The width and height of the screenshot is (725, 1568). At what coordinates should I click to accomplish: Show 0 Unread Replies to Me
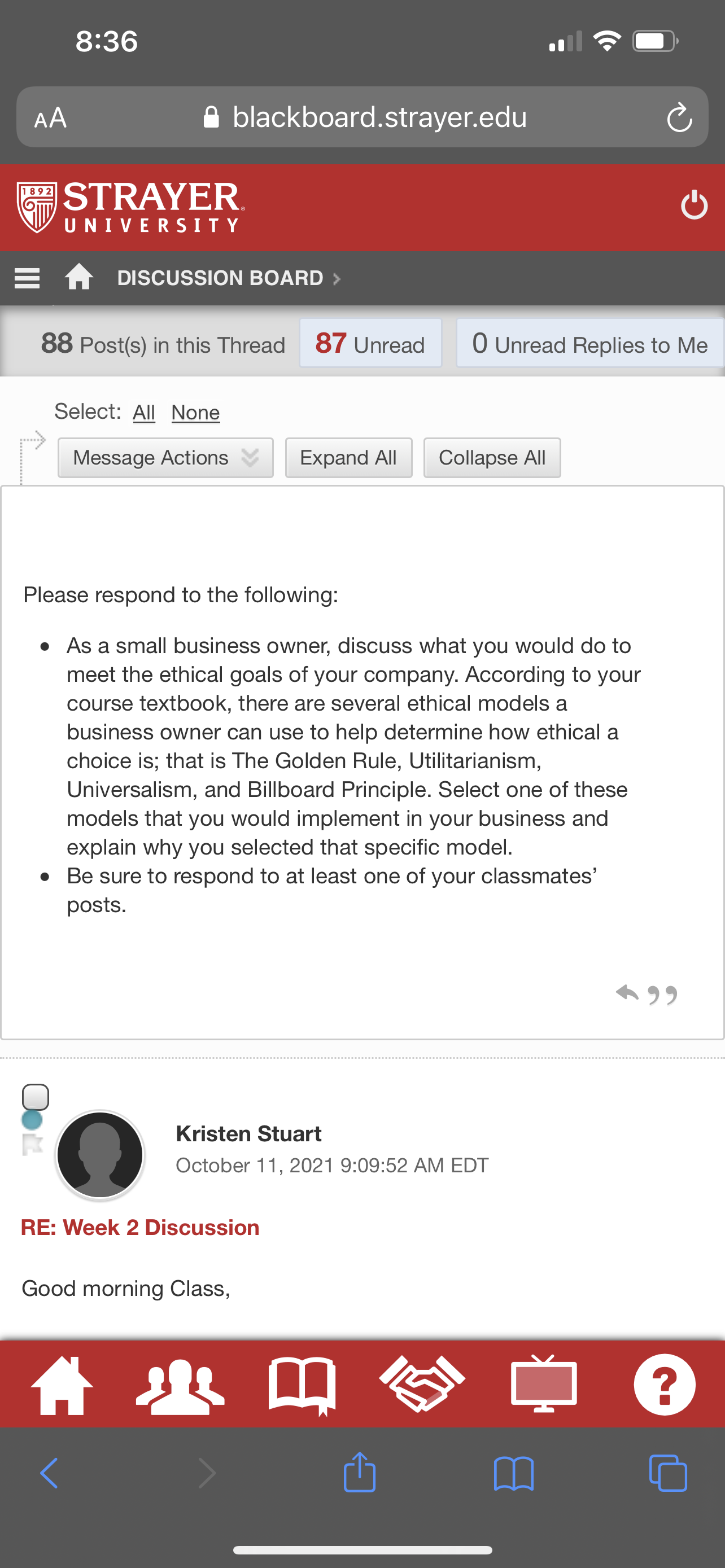pos(590,343)
